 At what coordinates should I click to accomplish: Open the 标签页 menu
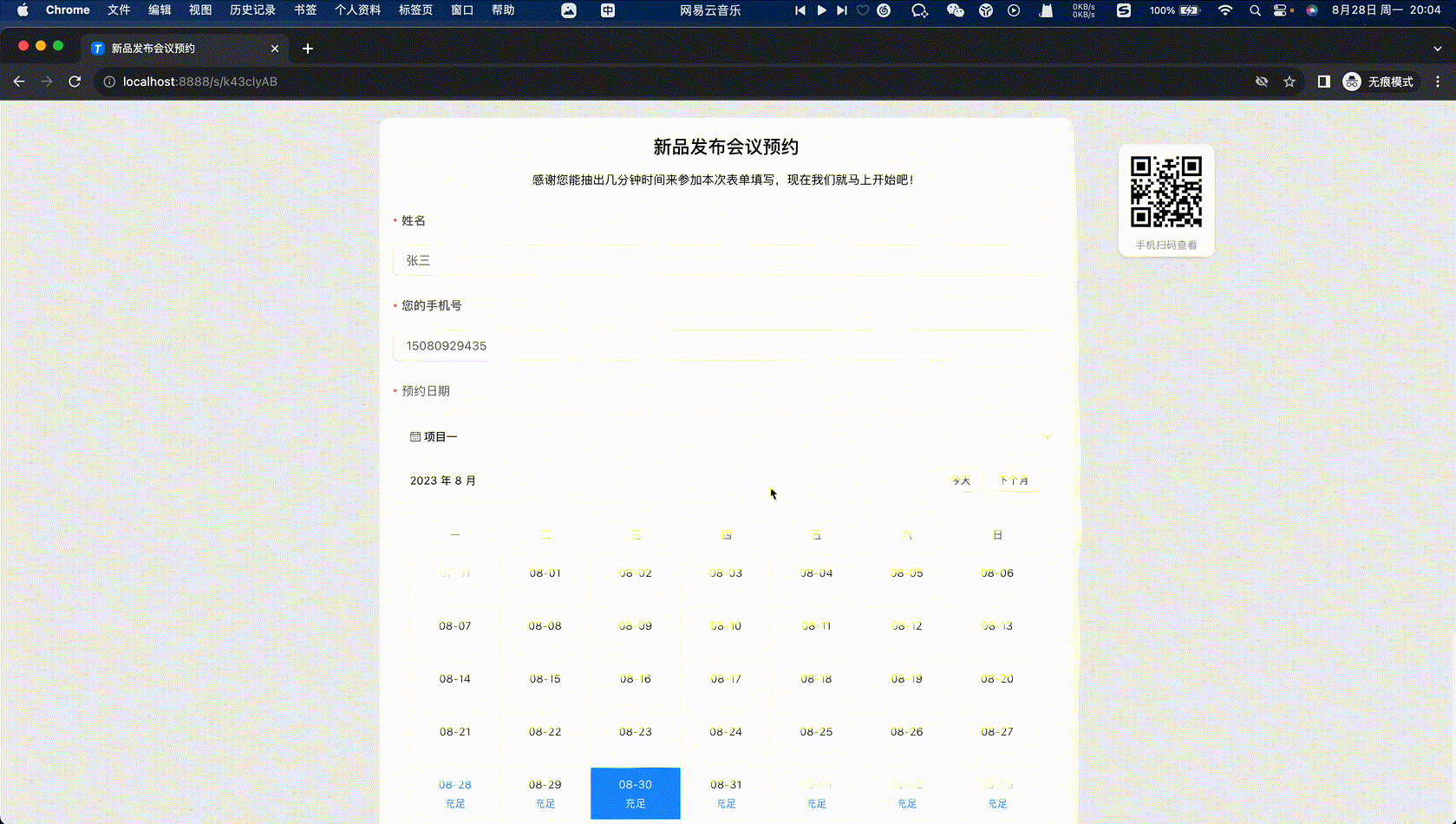pos(415,10)
